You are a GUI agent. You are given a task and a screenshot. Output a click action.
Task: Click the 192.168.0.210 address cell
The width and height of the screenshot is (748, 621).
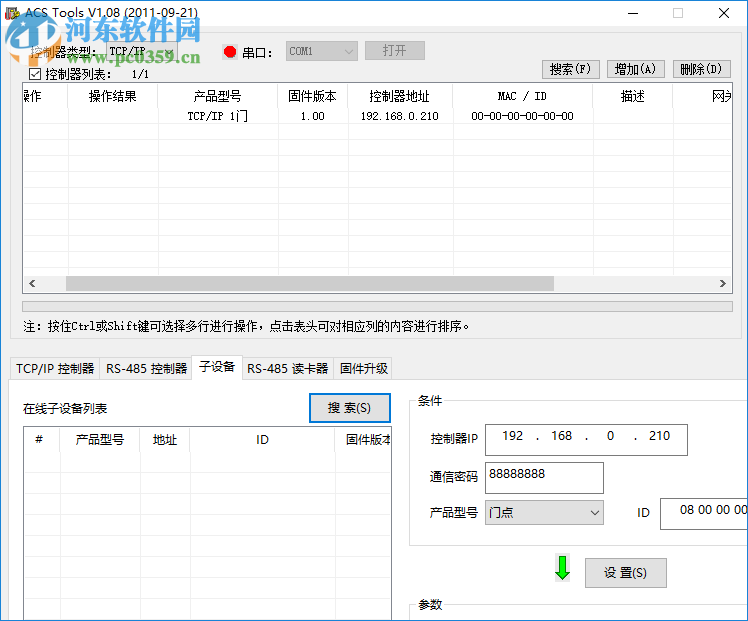400,116
